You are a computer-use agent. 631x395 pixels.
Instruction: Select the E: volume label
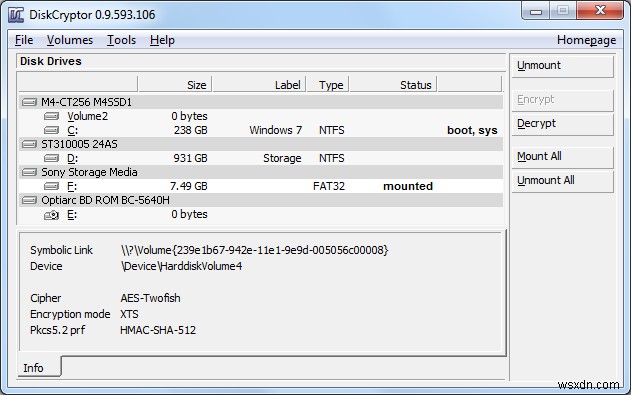[72, 214]
